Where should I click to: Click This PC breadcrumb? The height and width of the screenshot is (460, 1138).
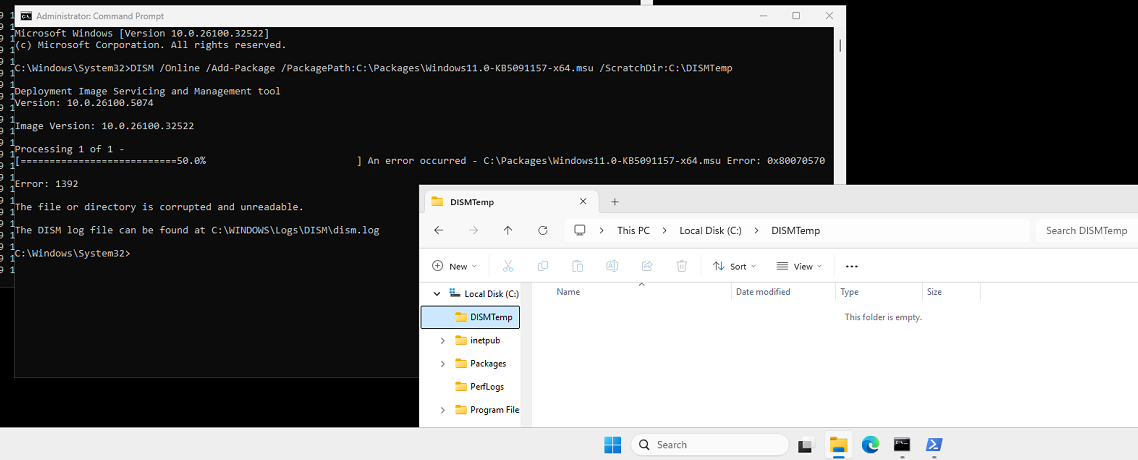(x=634, y=231)
